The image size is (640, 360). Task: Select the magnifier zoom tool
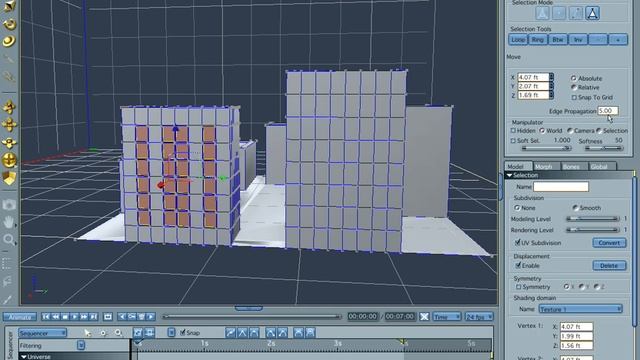(9, 239)
